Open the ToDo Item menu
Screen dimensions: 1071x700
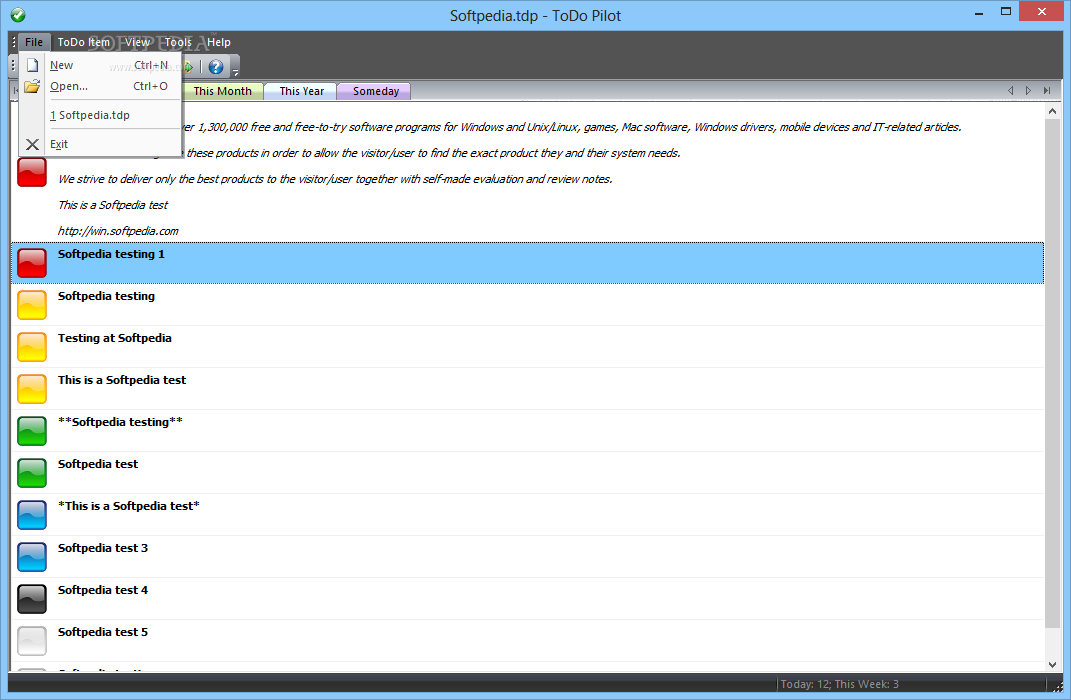coord(83,42)
